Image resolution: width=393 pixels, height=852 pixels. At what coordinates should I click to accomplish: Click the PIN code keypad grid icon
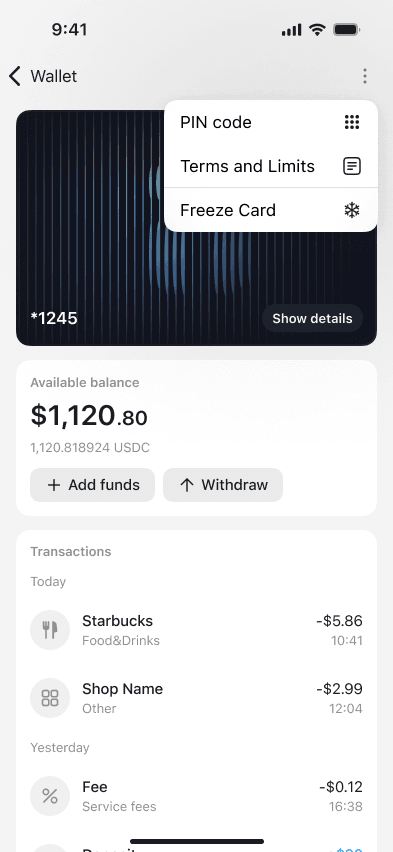pyautogui.click(x=352, y=122)
